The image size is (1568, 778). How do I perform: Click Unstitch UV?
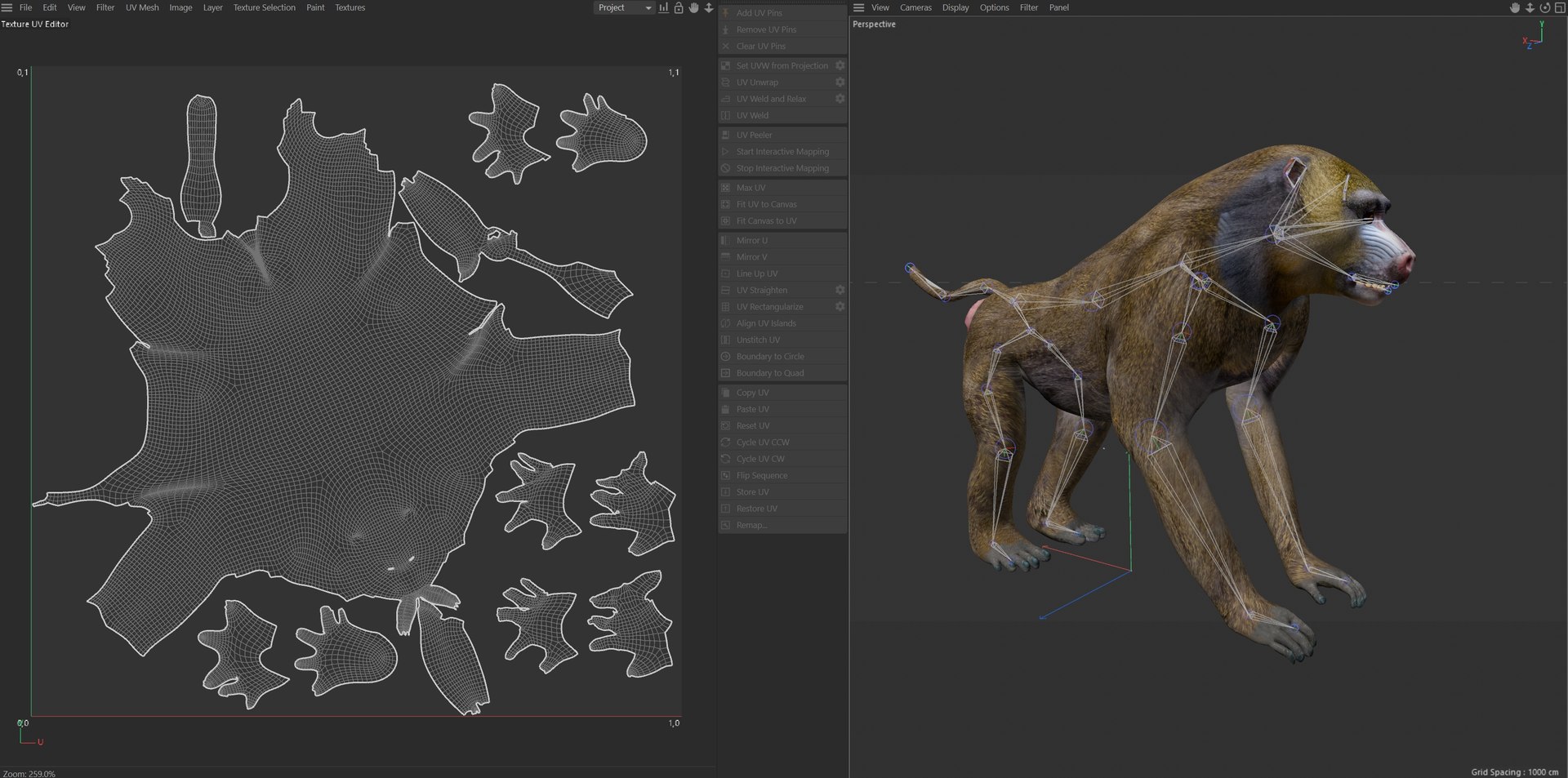tap(782, 340)
